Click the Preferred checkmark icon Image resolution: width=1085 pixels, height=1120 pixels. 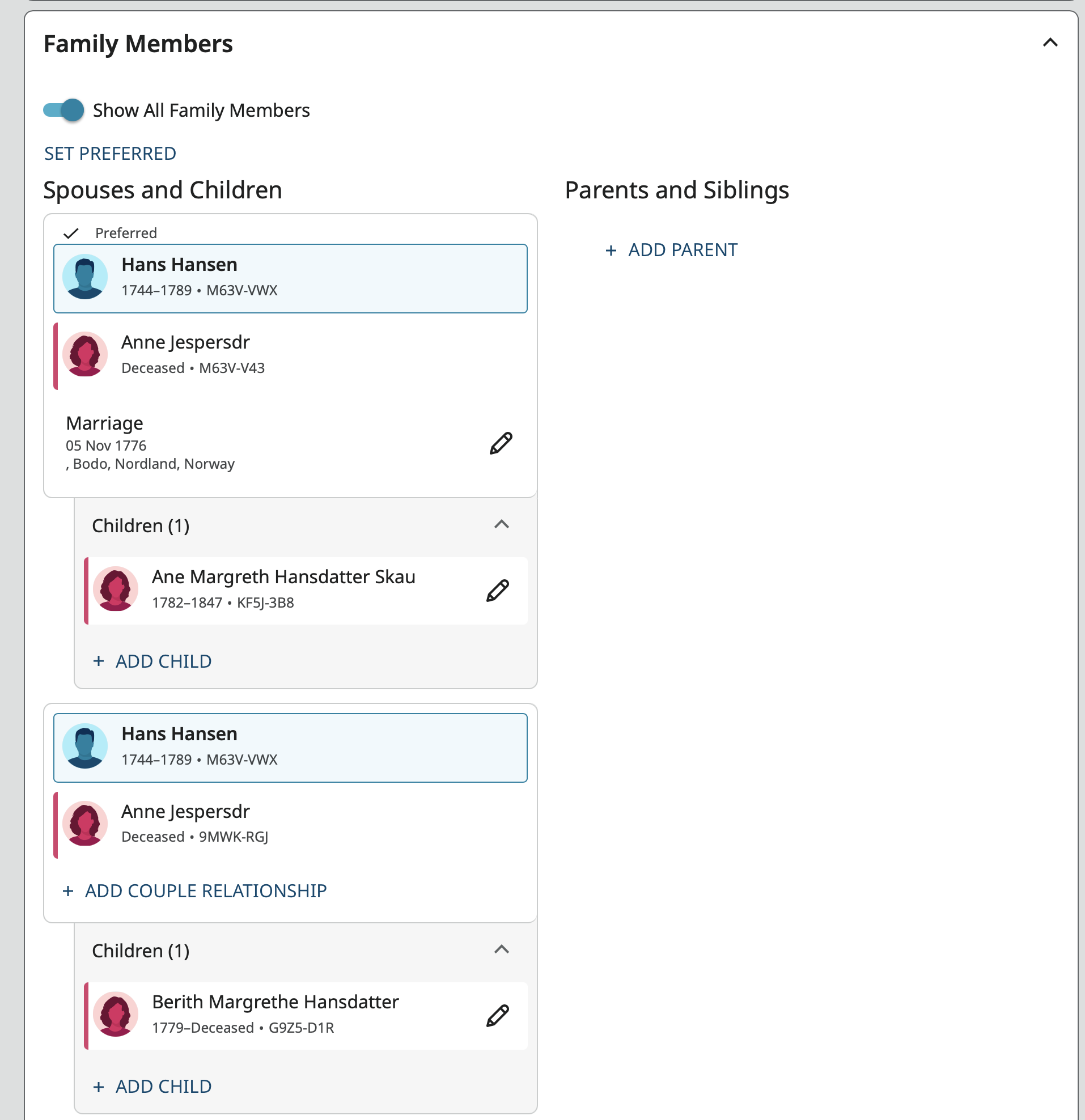click(71, 233)
